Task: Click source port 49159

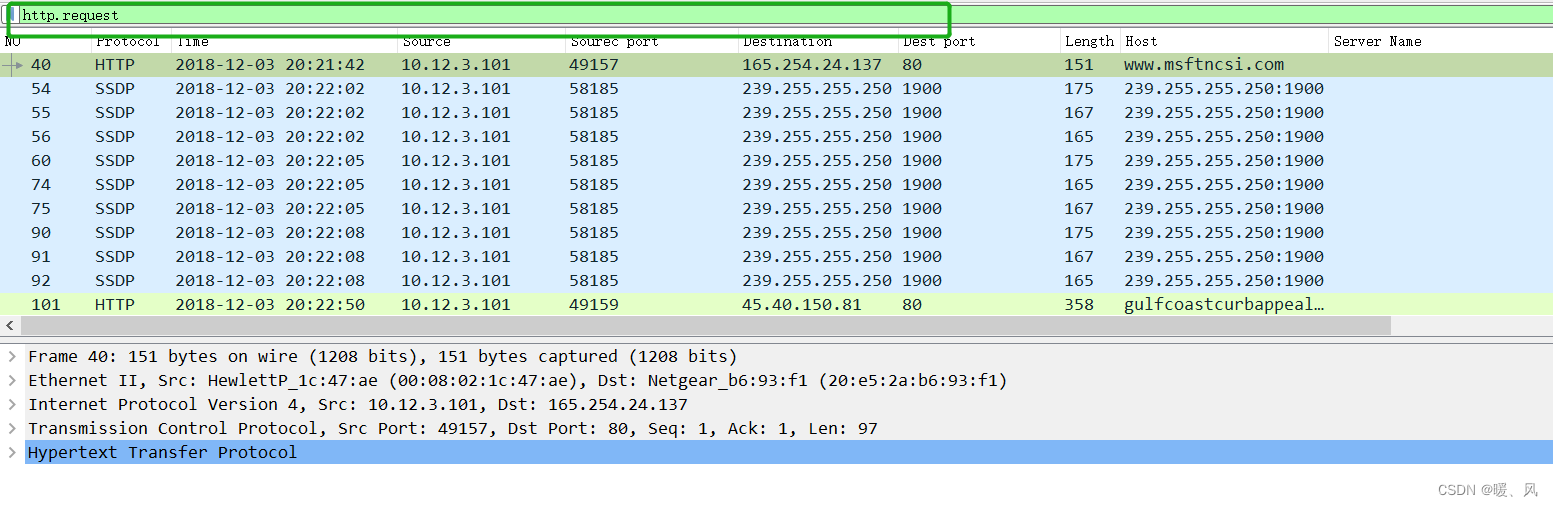Action: pyautogui.click(x=594, y=305)
